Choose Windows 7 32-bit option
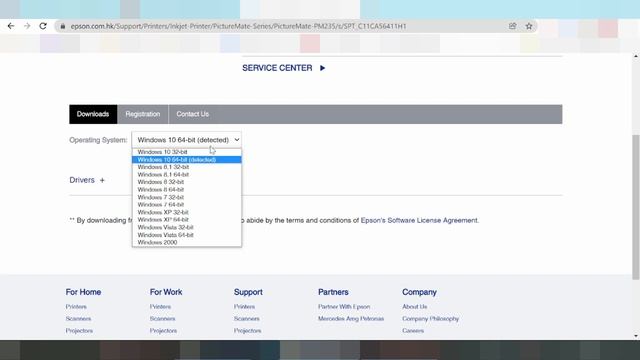This screenshot has height=360, width=640. pos(187,197)
